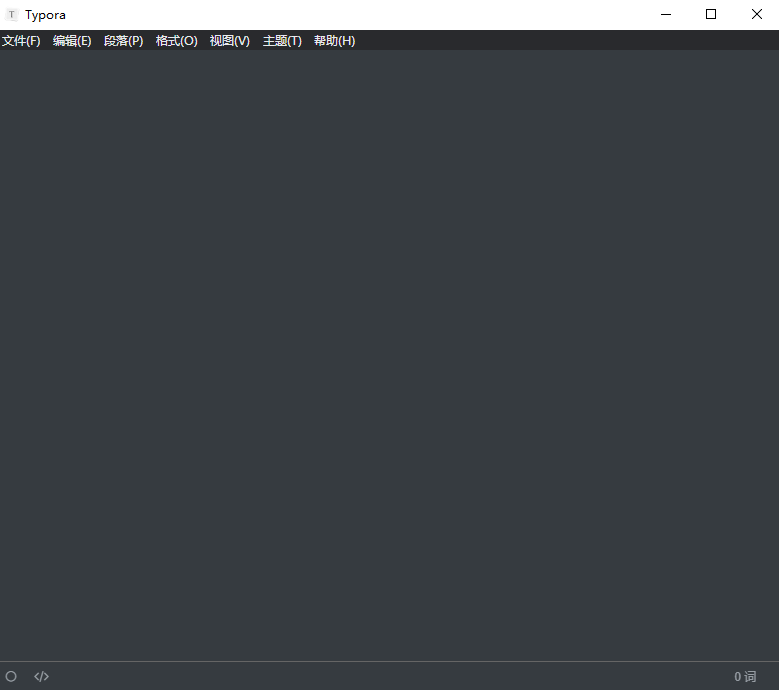Minimize the Typora window

pyautogui.click(x=666, y=14)
